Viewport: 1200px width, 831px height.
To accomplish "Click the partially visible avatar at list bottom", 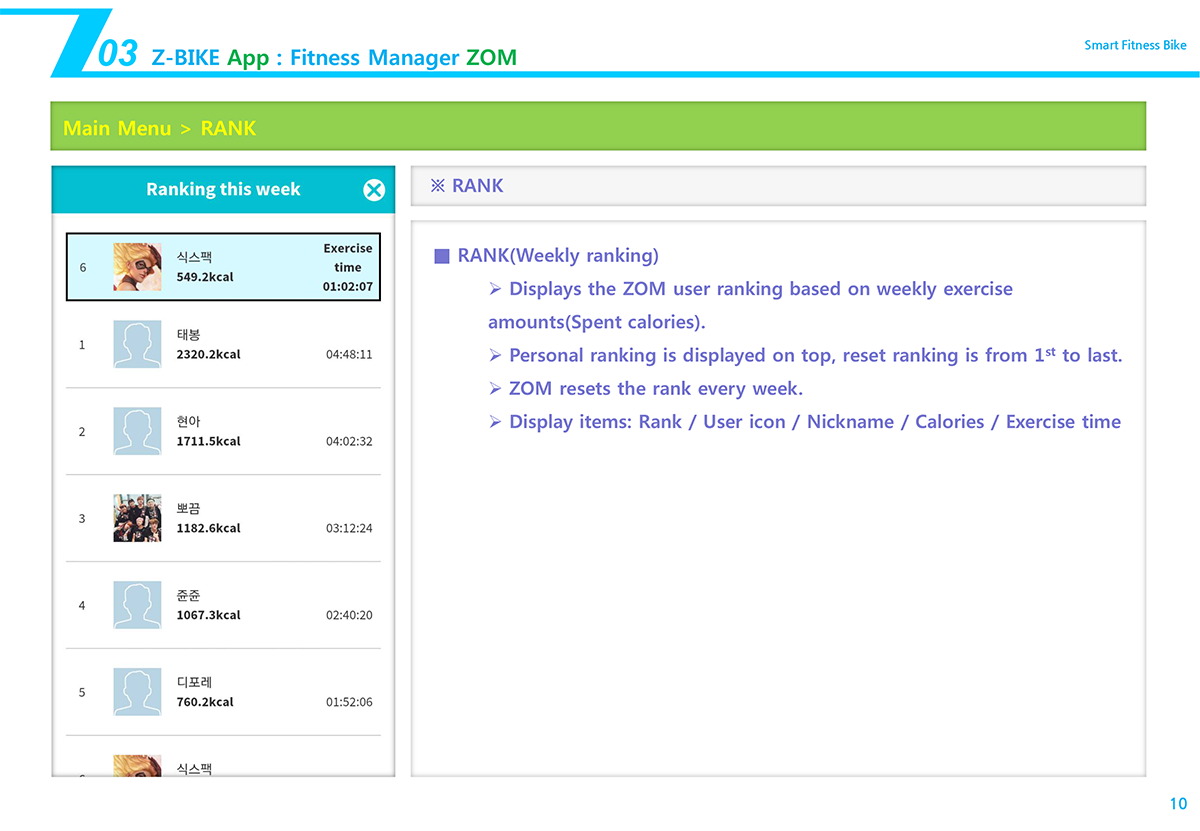I will 137,765.
